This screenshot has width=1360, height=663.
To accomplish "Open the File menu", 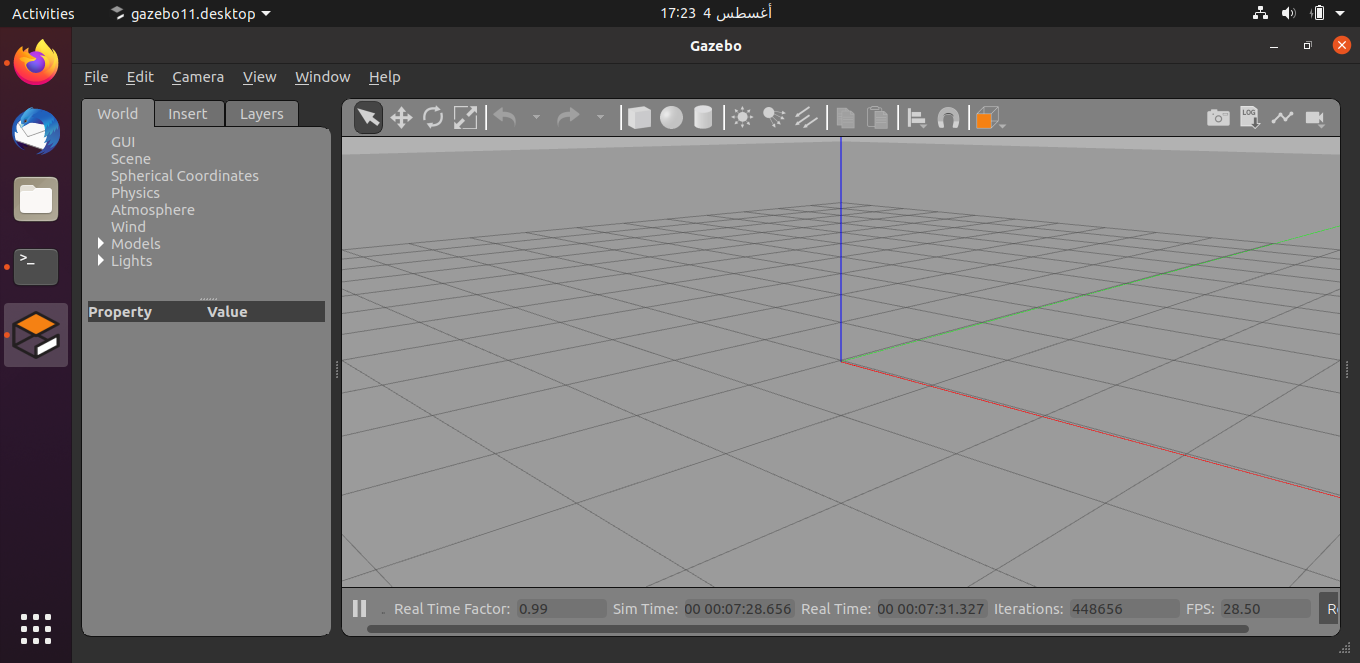I will click(x=96, y=77).
